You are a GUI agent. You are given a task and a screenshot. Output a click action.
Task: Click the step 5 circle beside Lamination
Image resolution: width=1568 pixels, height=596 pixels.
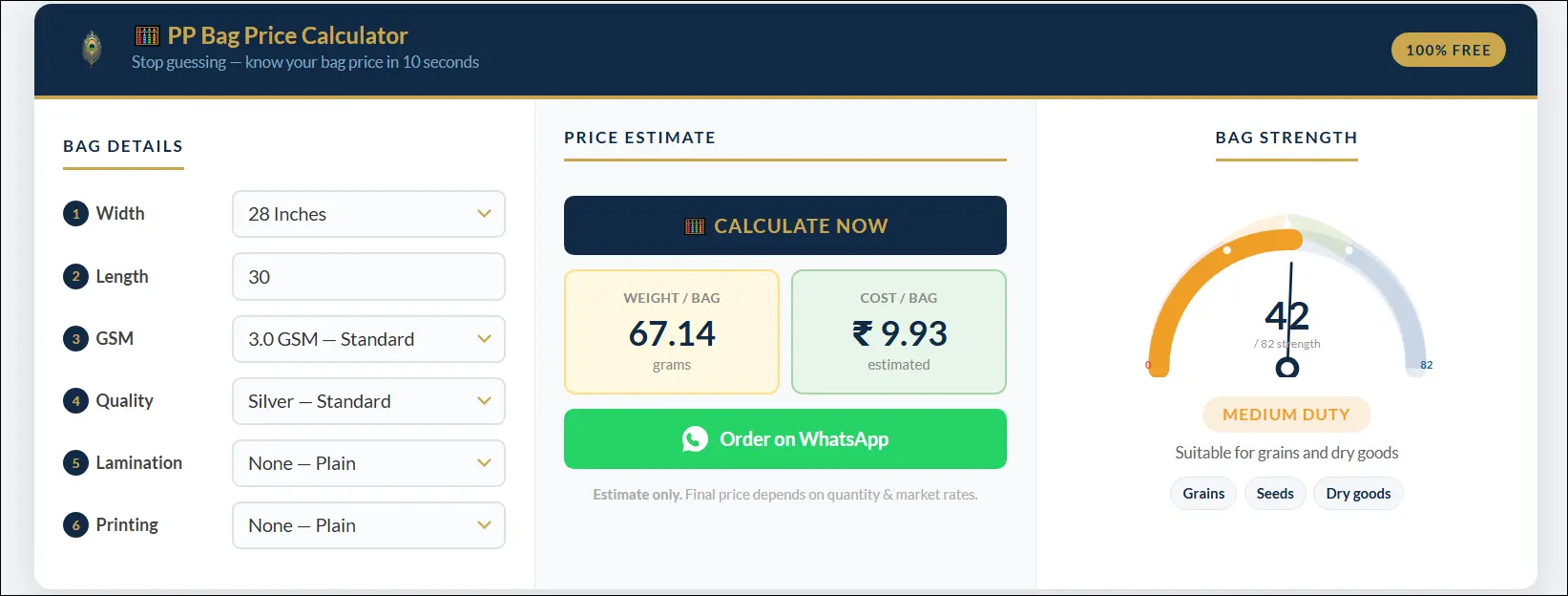coord(75,463)
